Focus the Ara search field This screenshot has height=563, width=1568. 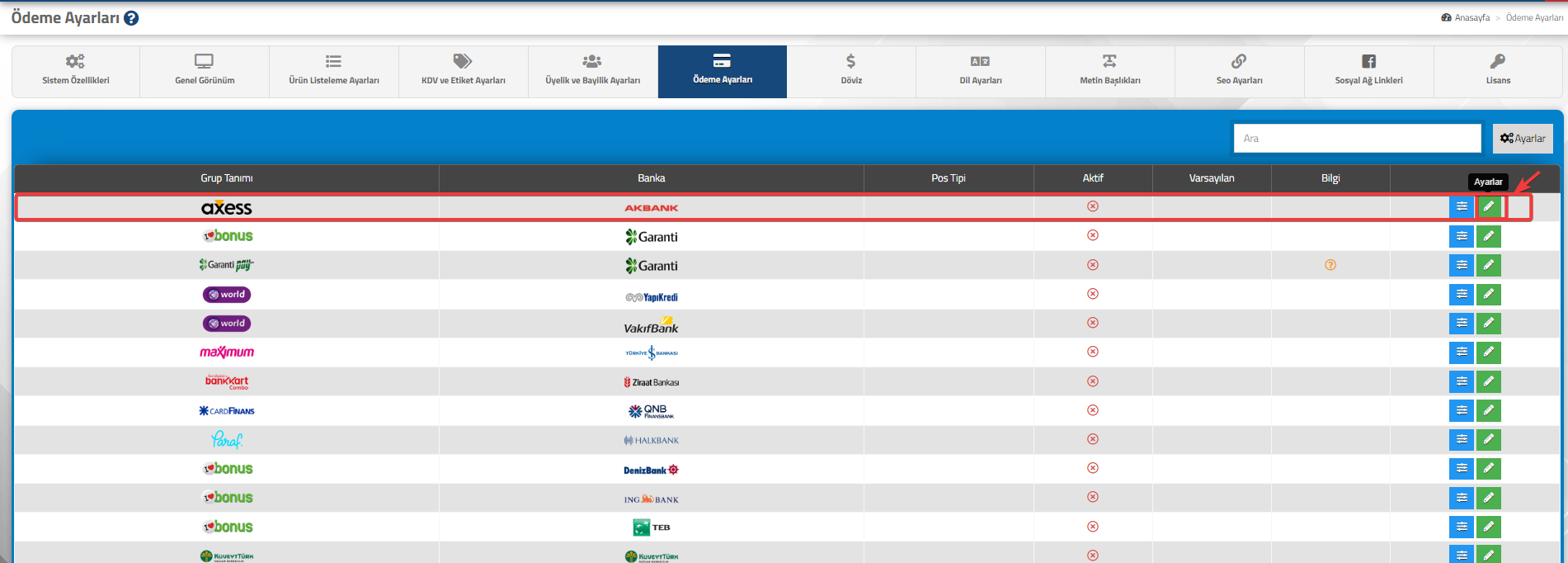pos(1358,139)
